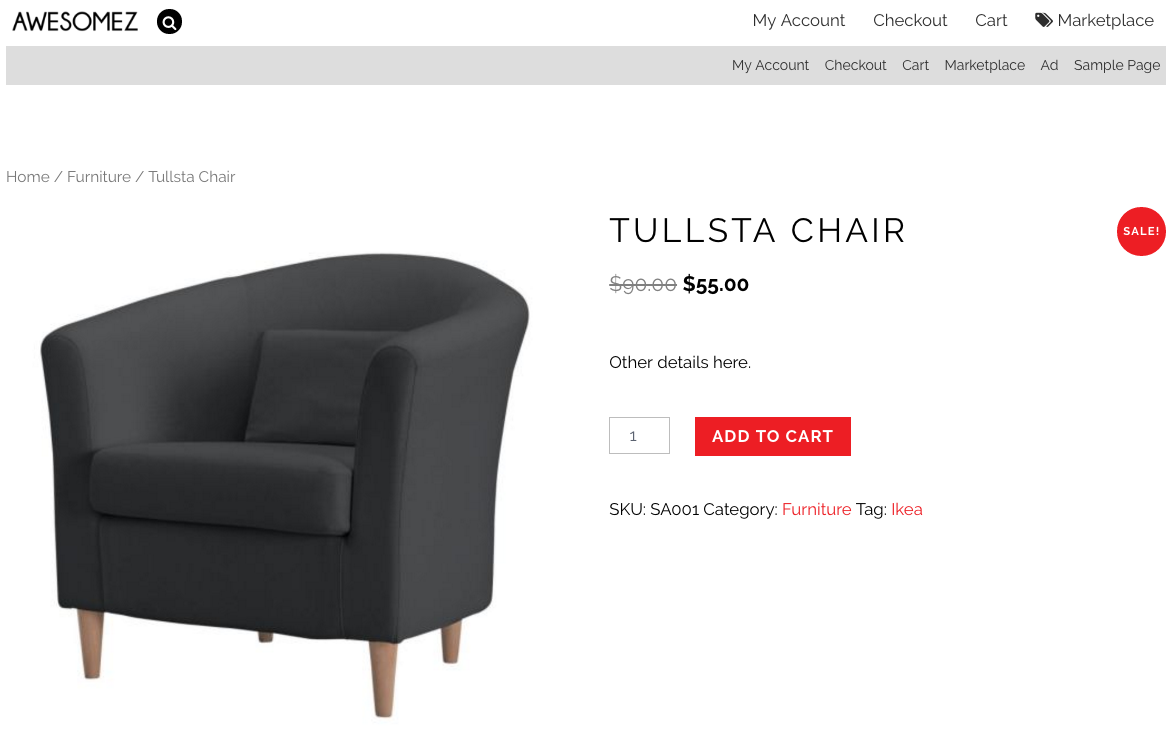Open My Account in top navigation
Viewport: 1175px width, 730px height.
798,20
